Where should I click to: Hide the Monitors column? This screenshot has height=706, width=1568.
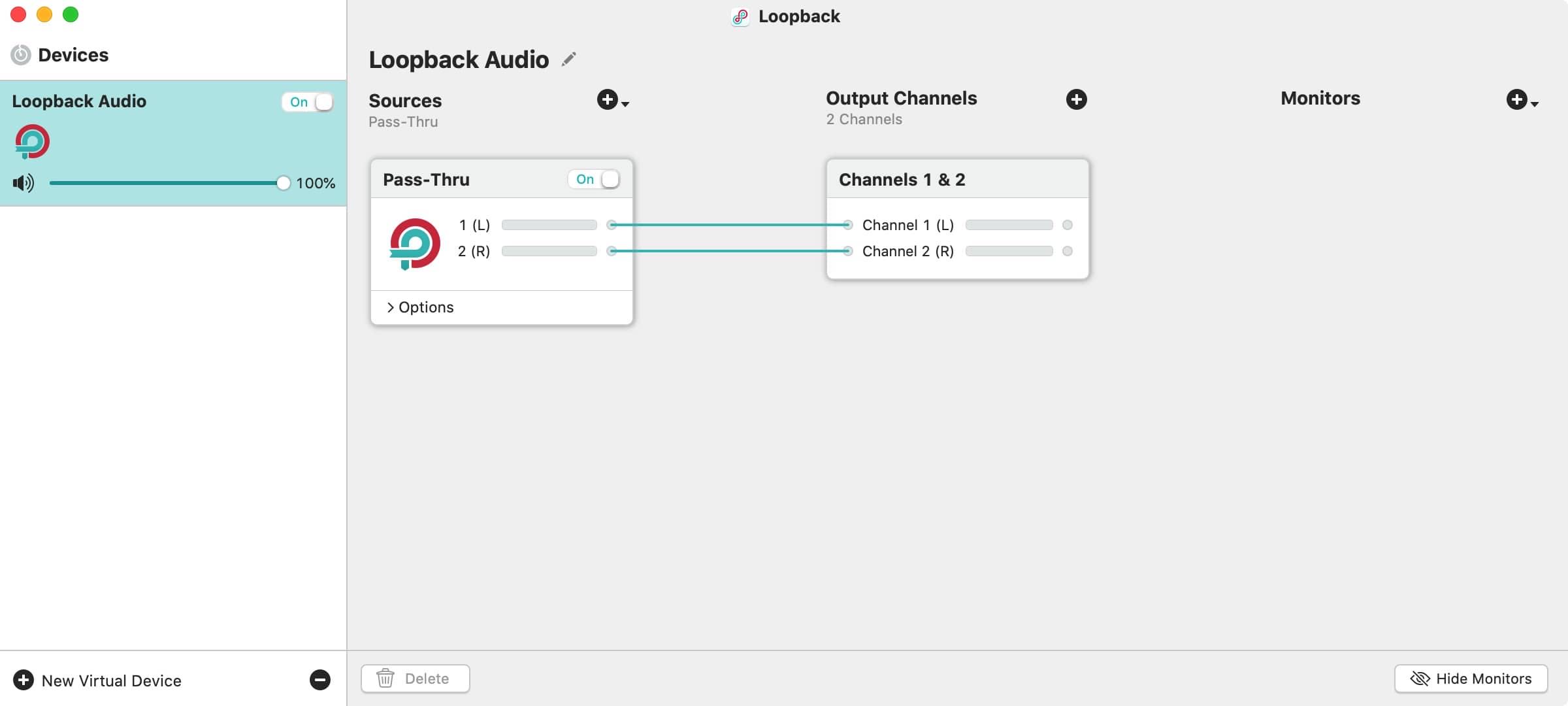(1471, 679)
